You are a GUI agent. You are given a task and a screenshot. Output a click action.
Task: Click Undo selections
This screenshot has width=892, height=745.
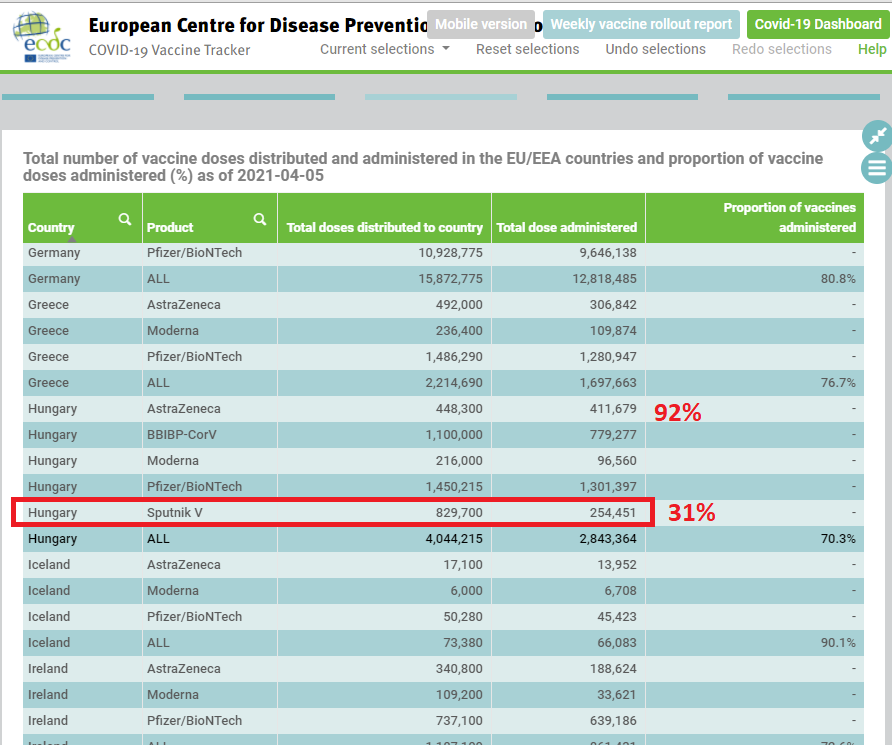click(x=655, y=49)
